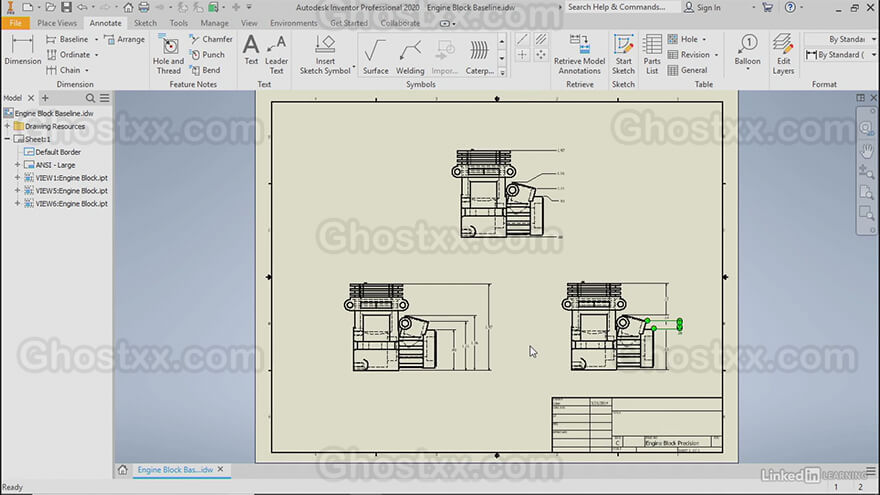Click the Home icon in quick access toolbar
This screenshot has height=495, width=880.
tap(129, 7)
